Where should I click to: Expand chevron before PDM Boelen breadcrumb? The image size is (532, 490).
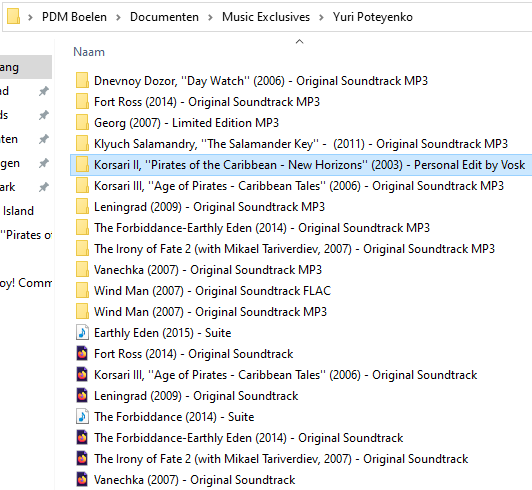(x=30, y=17)
